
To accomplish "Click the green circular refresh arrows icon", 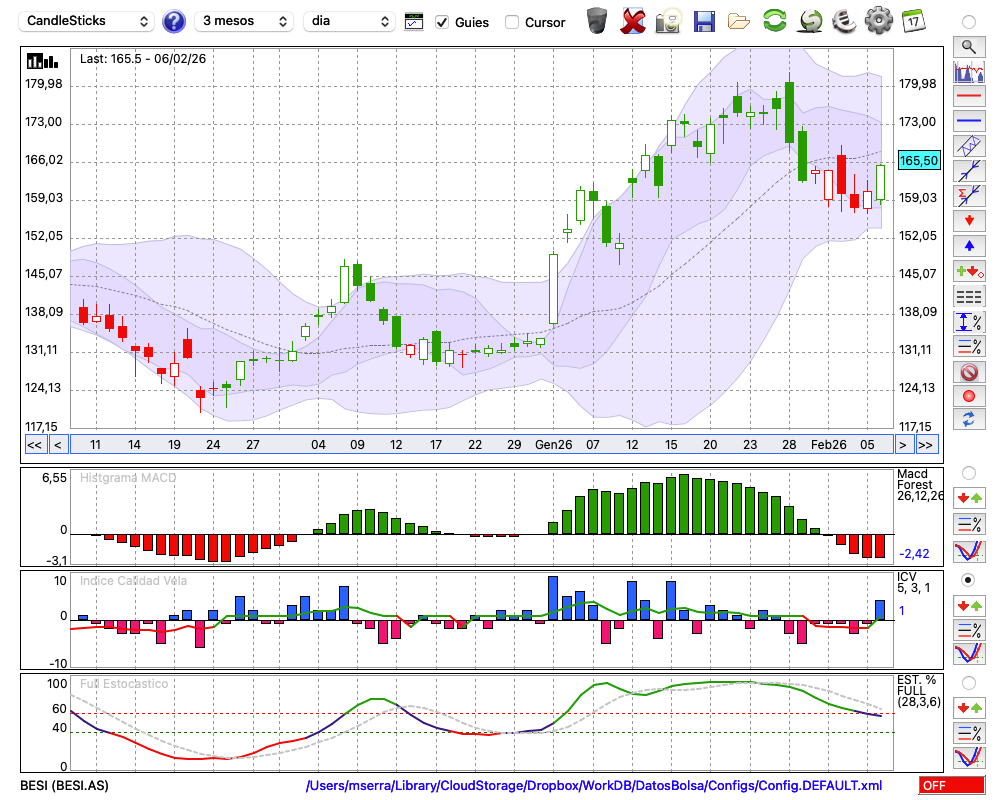I will pos(774,21).
